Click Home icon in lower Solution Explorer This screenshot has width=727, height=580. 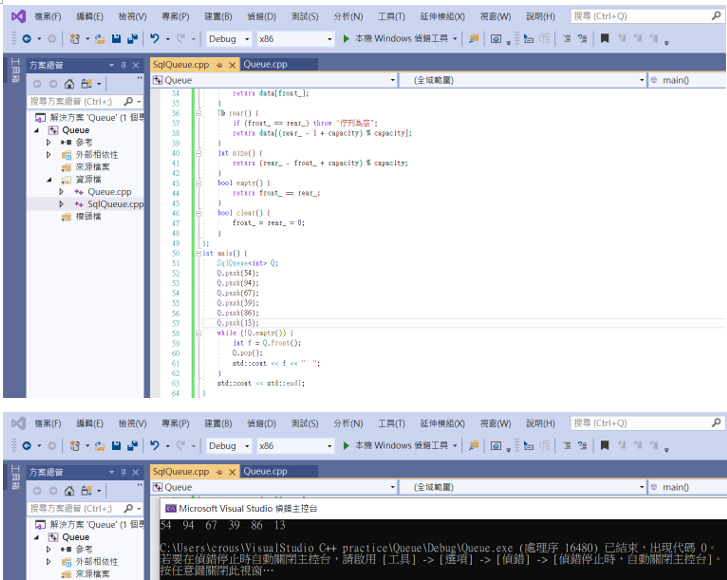click(x=69, y=491)
